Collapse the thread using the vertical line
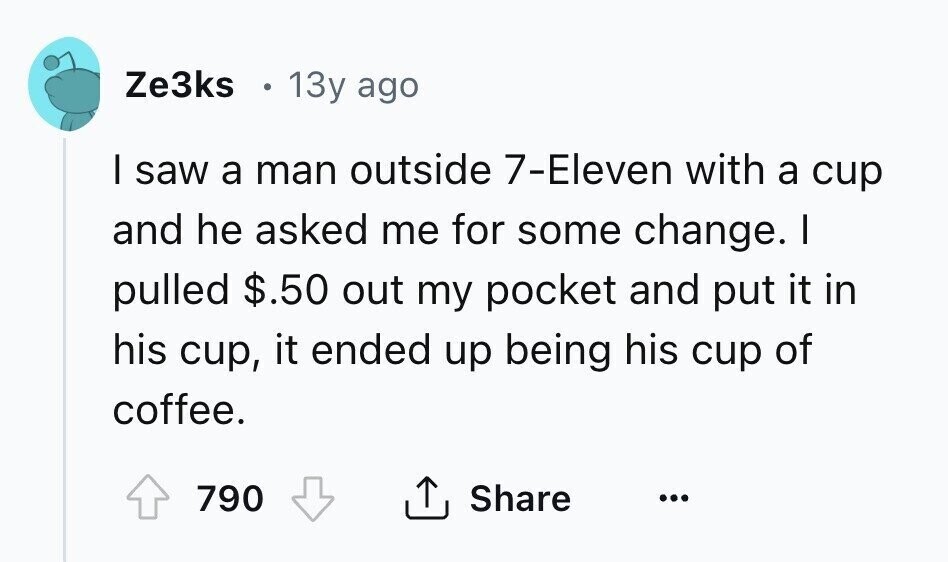 (65, 350)
